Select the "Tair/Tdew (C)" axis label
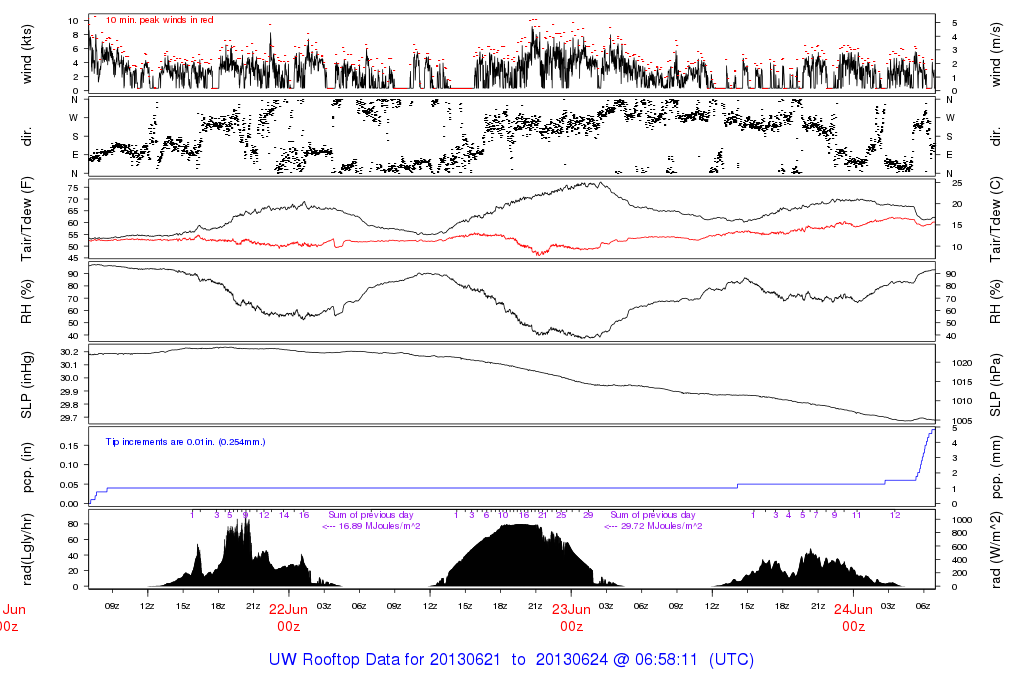The image size is (1024, 700). (x=995, y=219)
